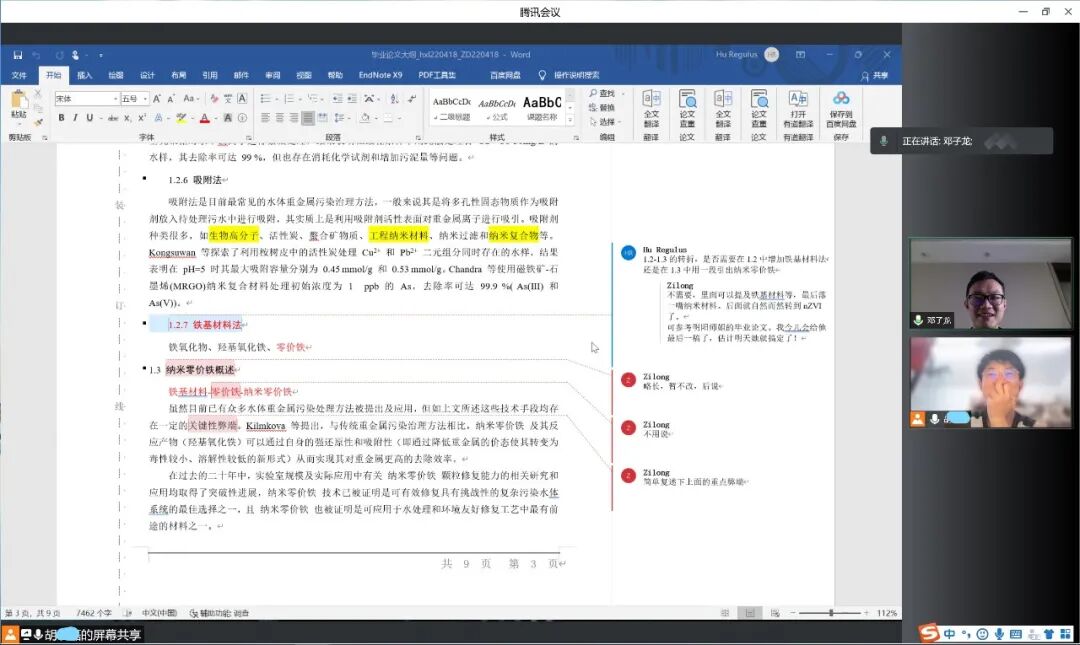
Task: Click the Hu Regulus account avatar in Word's title bar
Action: click(771, 54)
